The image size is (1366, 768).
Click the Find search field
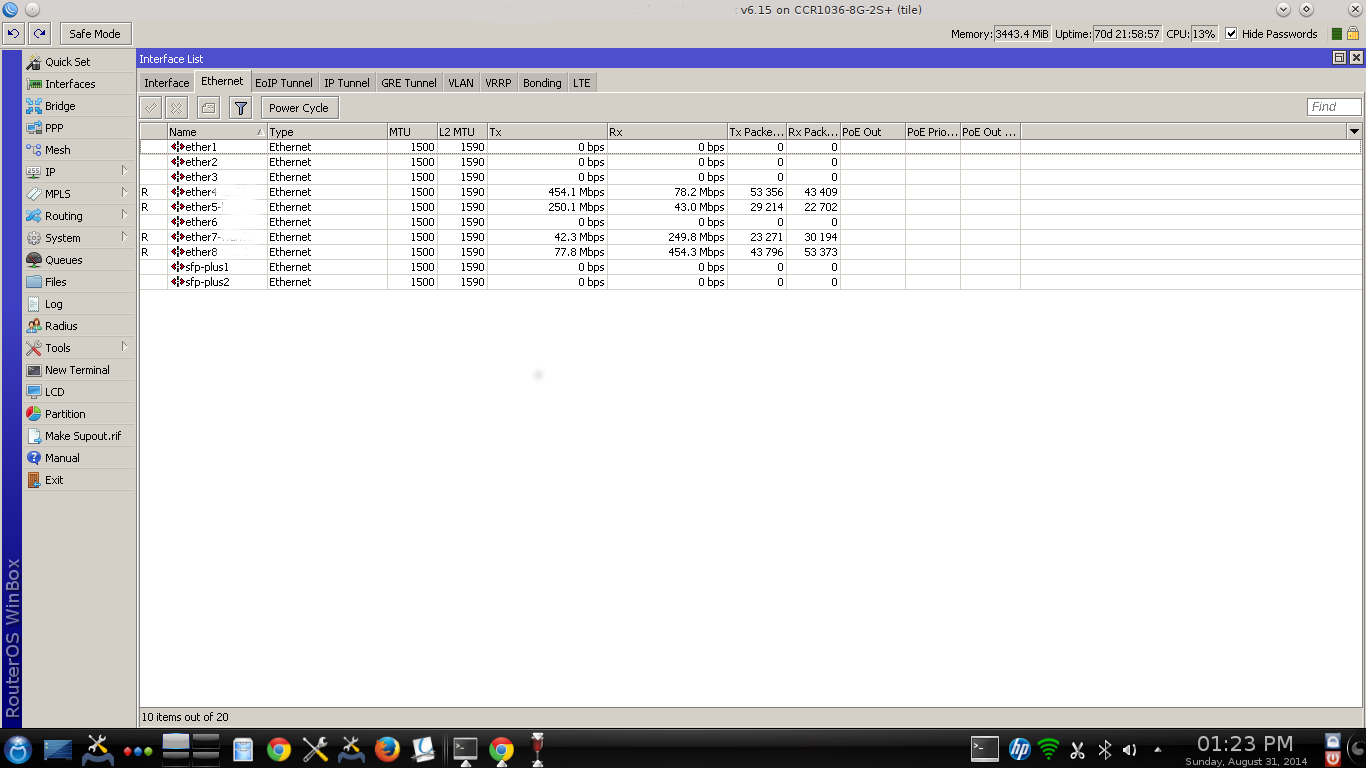pos(1334,107)
